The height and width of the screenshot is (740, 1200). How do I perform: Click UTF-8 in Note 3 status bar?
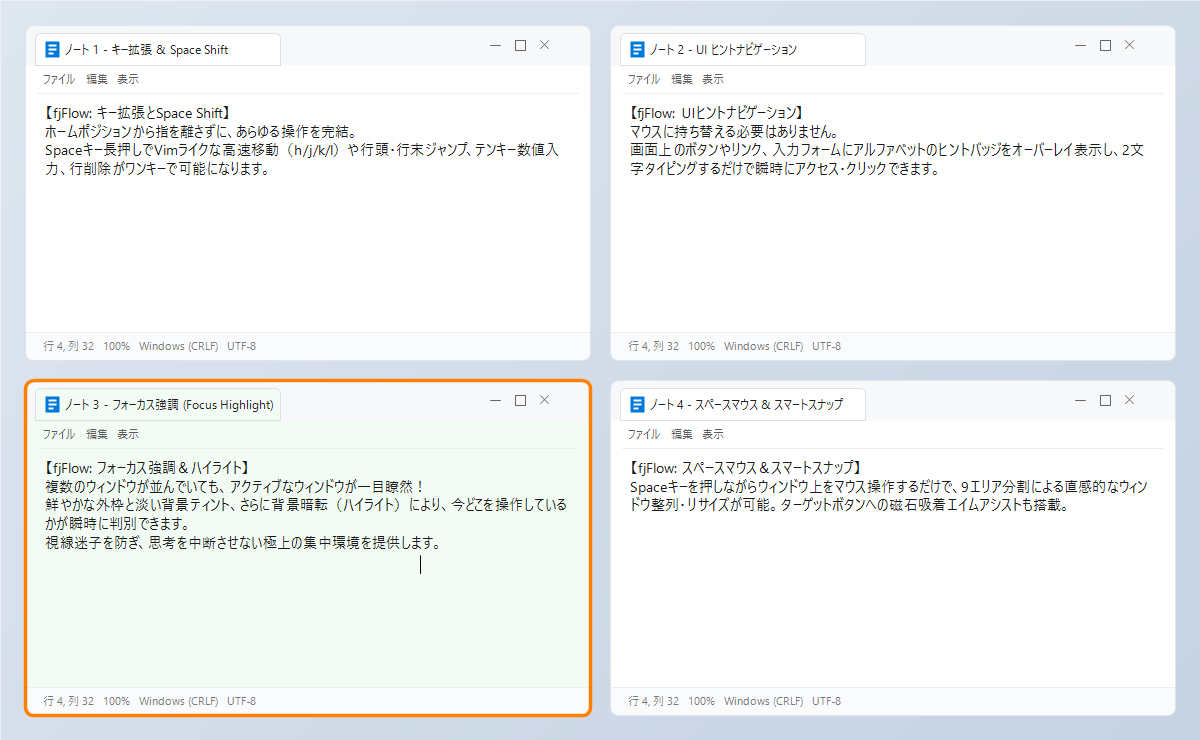tap(242, 701)
